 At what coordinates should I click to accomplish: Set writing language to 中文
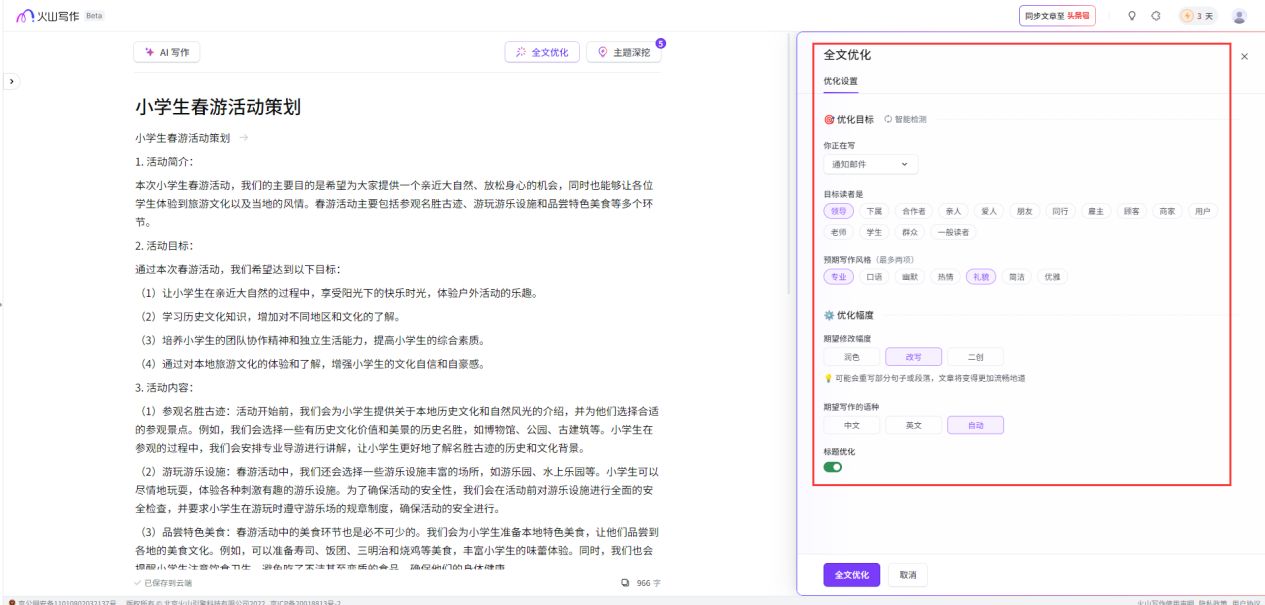[851, 425]
